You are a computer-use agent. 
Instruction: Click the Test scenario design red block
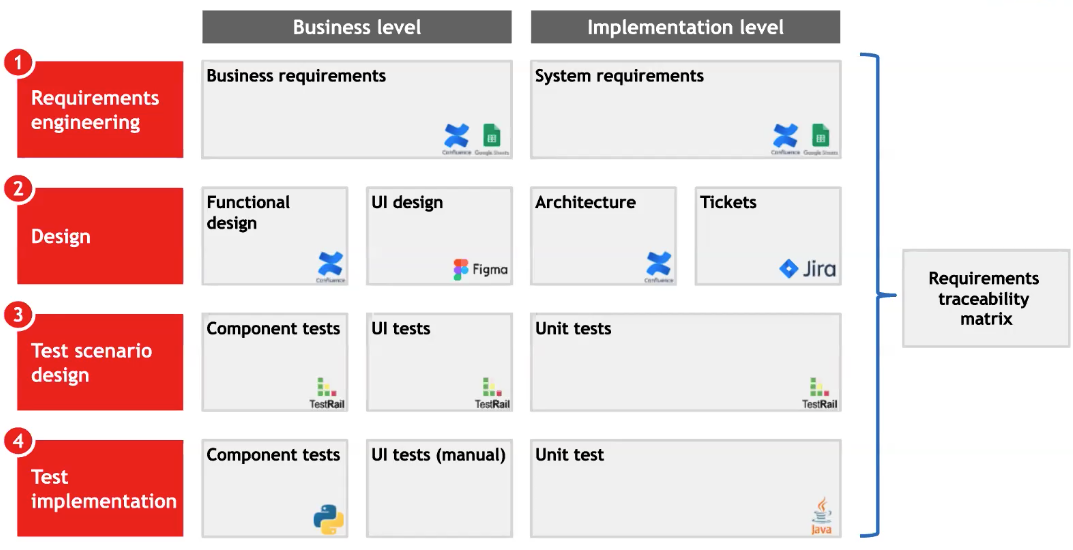100,363
